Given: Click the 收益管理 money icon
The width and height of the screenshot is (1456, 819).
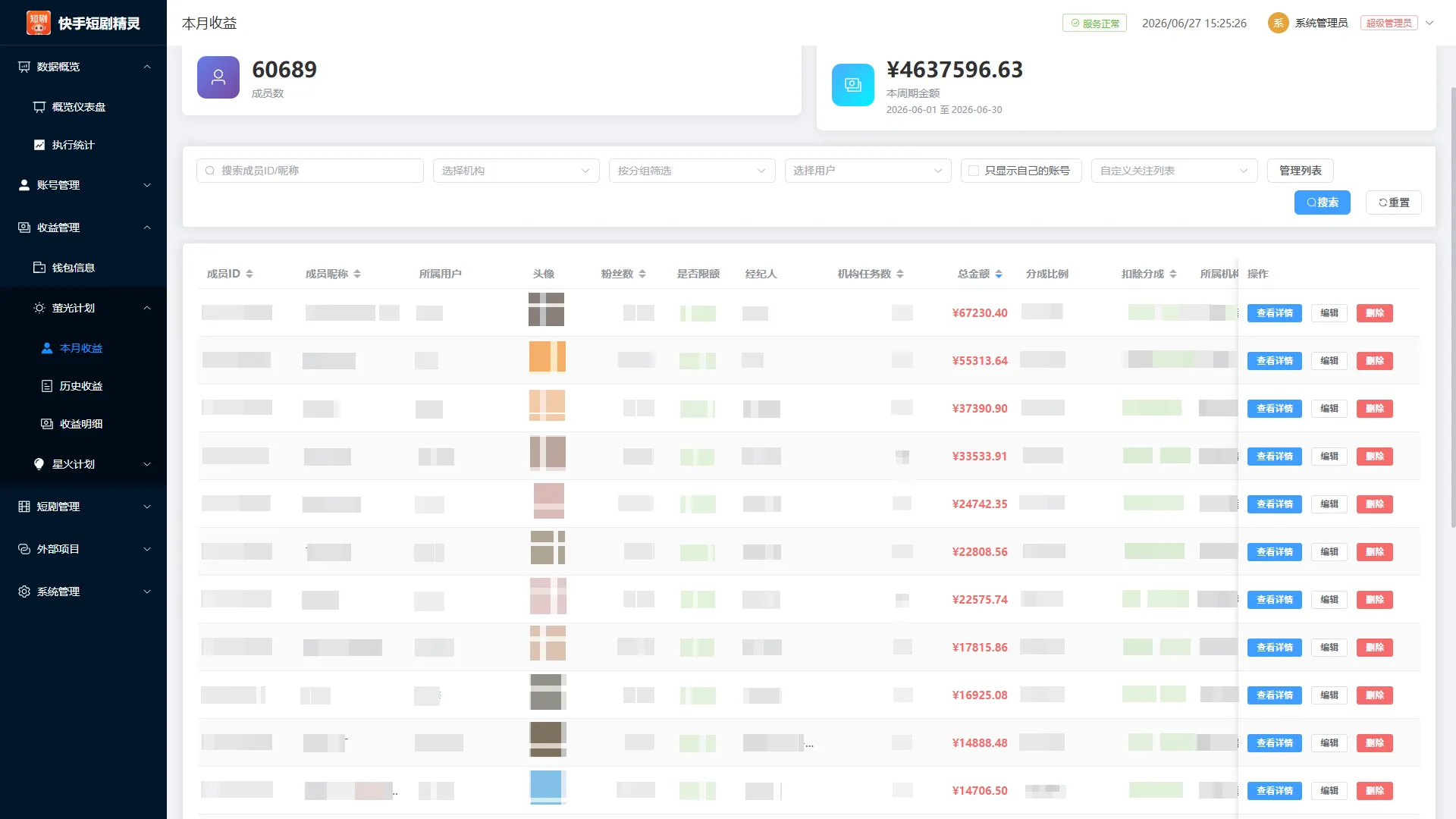Looking at the screenshot, I should [24, 227].
